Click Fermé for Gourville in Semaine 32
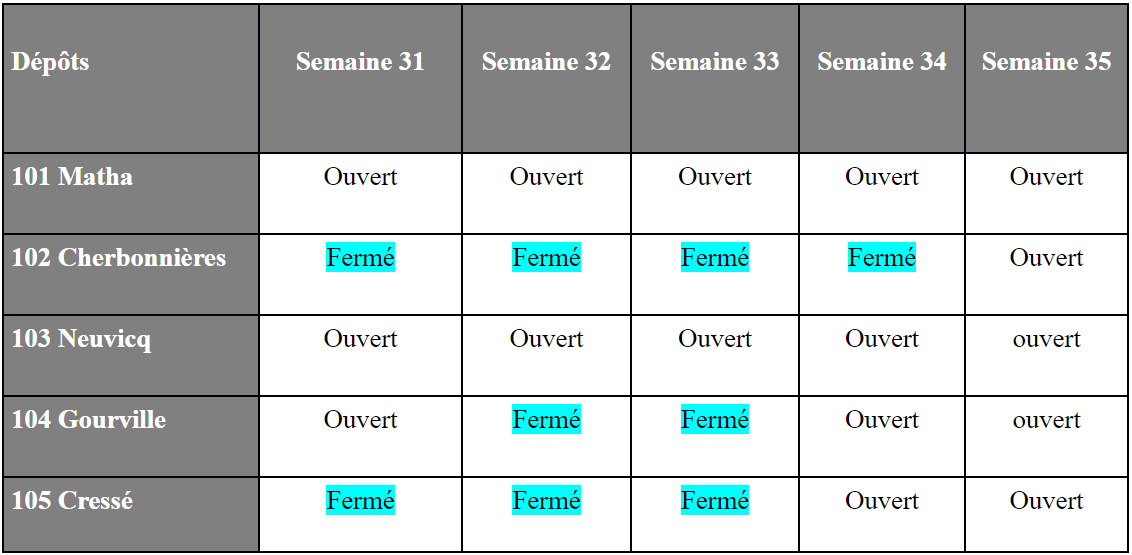This screenshot has width=1132, height=555. click(547, 419)
